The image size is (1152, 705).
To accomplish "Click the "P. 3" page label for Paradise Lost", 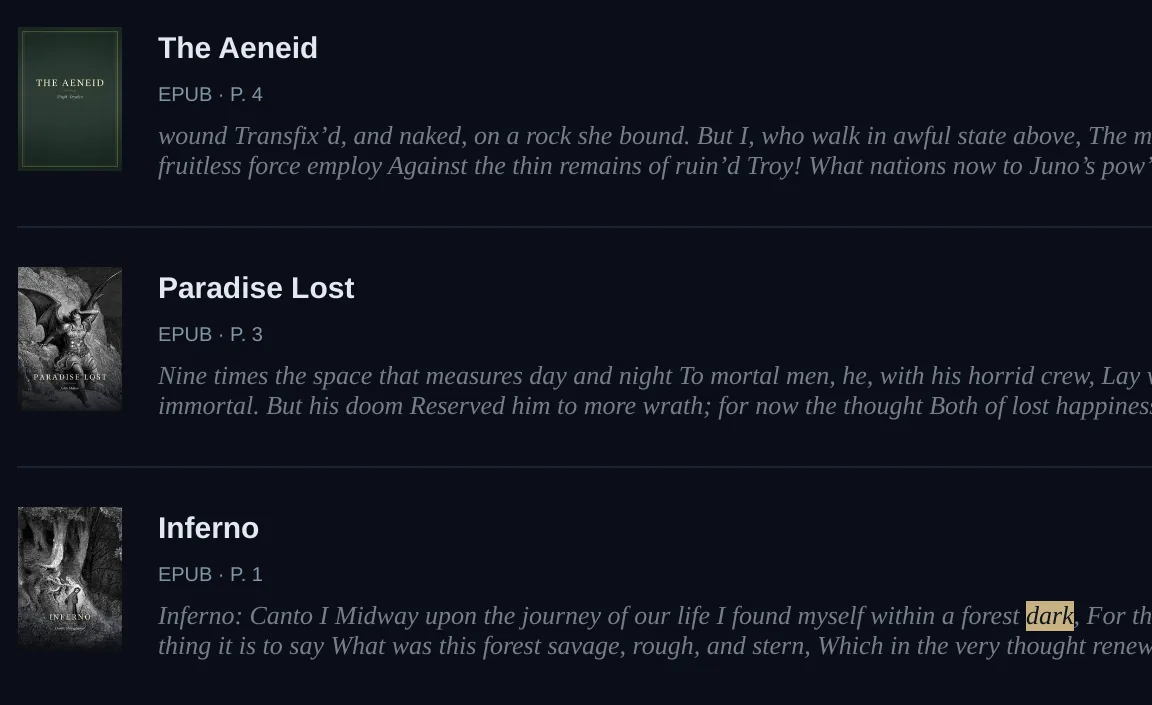I will point(246,334).
